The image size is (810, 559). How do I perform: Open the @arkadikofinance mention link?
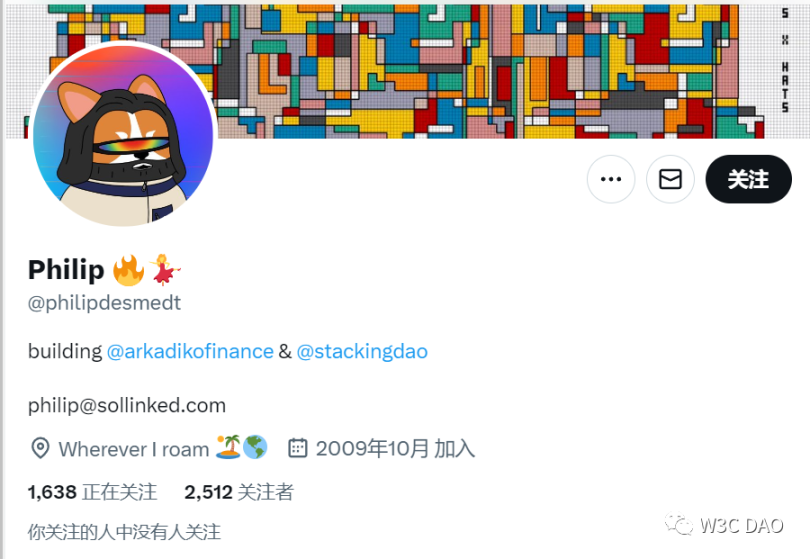(190, 351)
